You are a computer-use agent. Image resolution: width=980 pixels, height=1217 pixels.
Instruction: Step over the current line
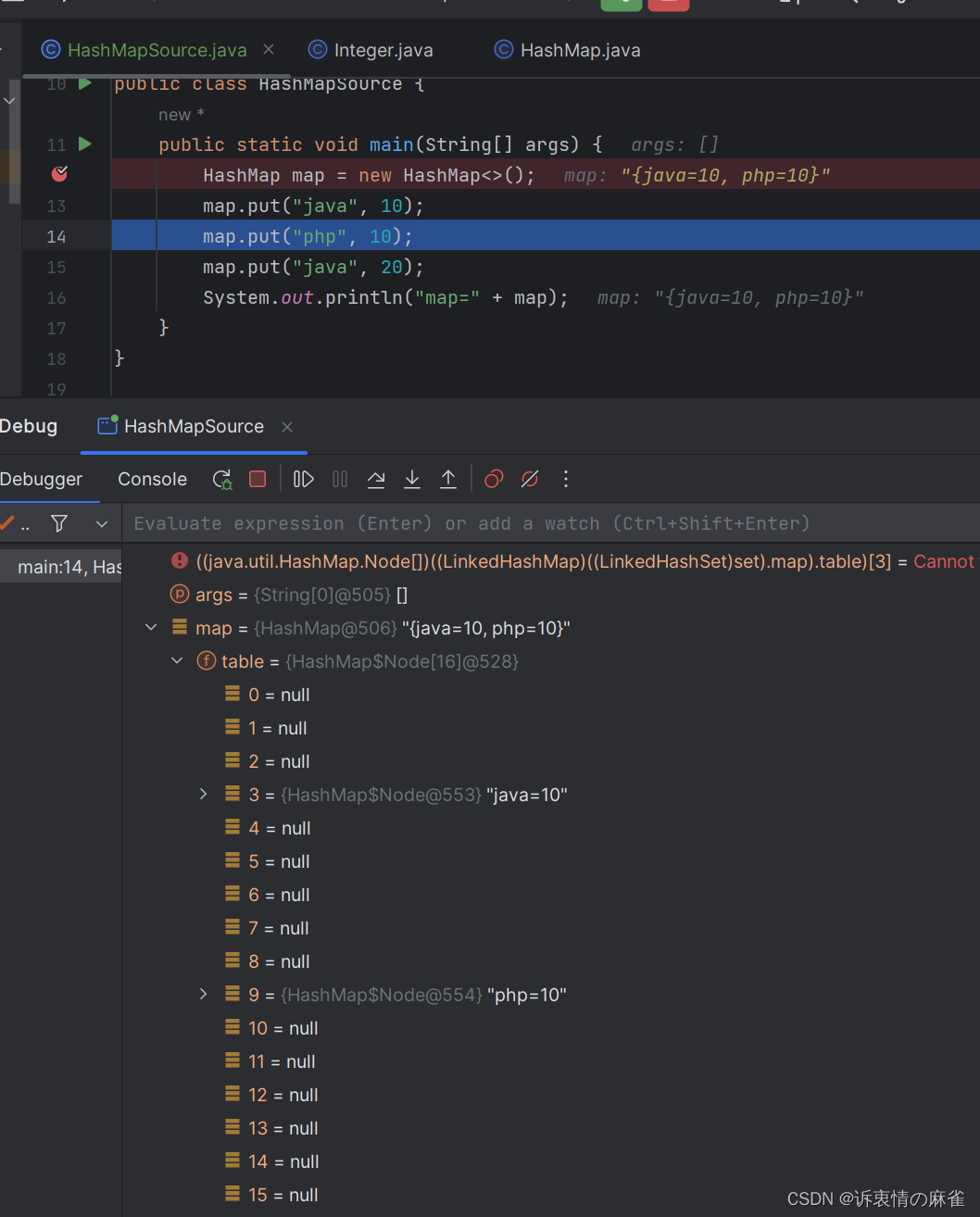376,479
